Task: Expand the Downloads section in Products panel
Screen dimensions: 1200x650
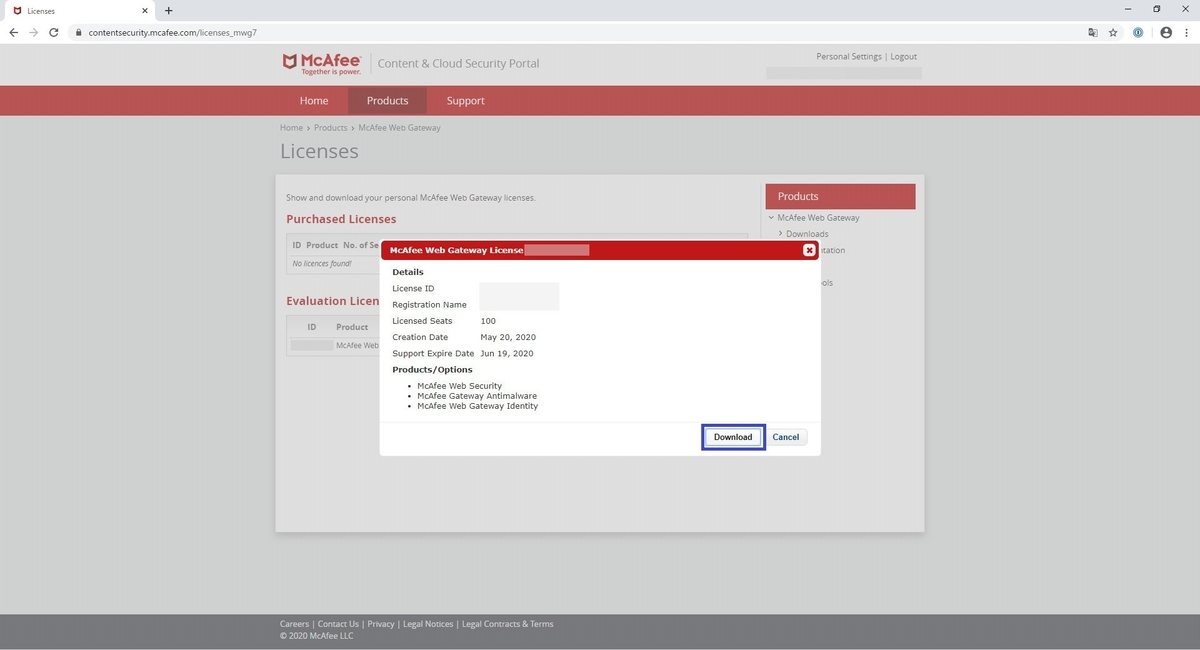Action: point(781,233)
